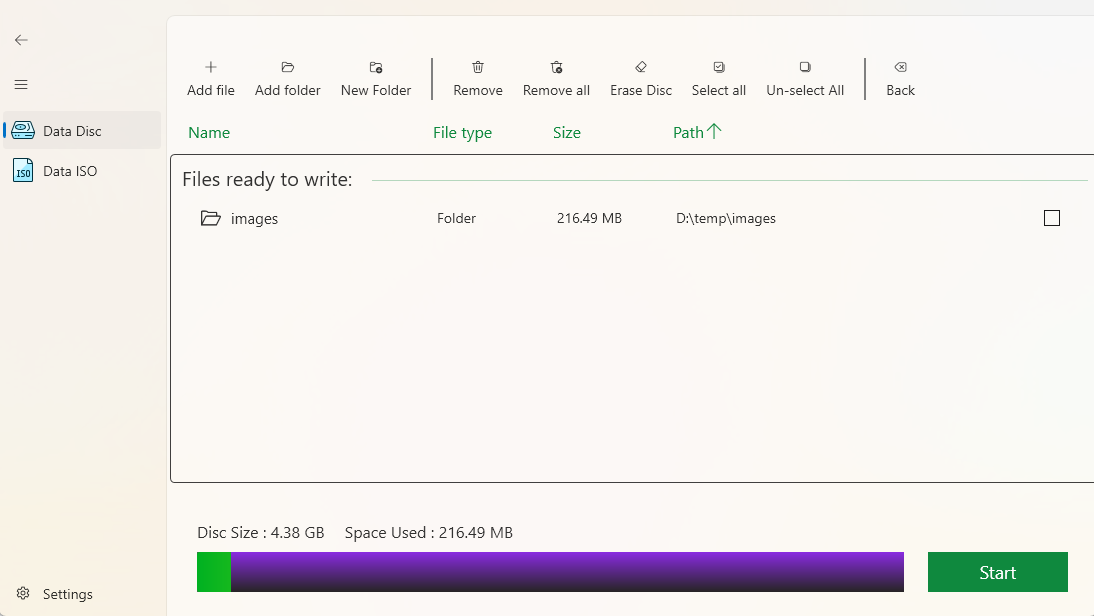Viewport: 1094px width, 616px height.
Task: Switch to the Data ISO tab
Action: pos(70,171)
